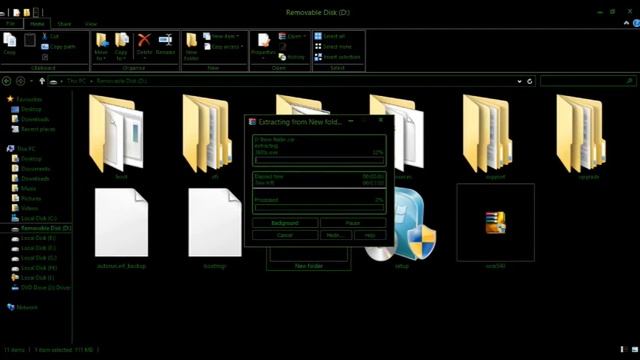Collapse the ribbon with the chevron
Image resolution: width=640 pixels, height=360 pixels.
[627, 23]
